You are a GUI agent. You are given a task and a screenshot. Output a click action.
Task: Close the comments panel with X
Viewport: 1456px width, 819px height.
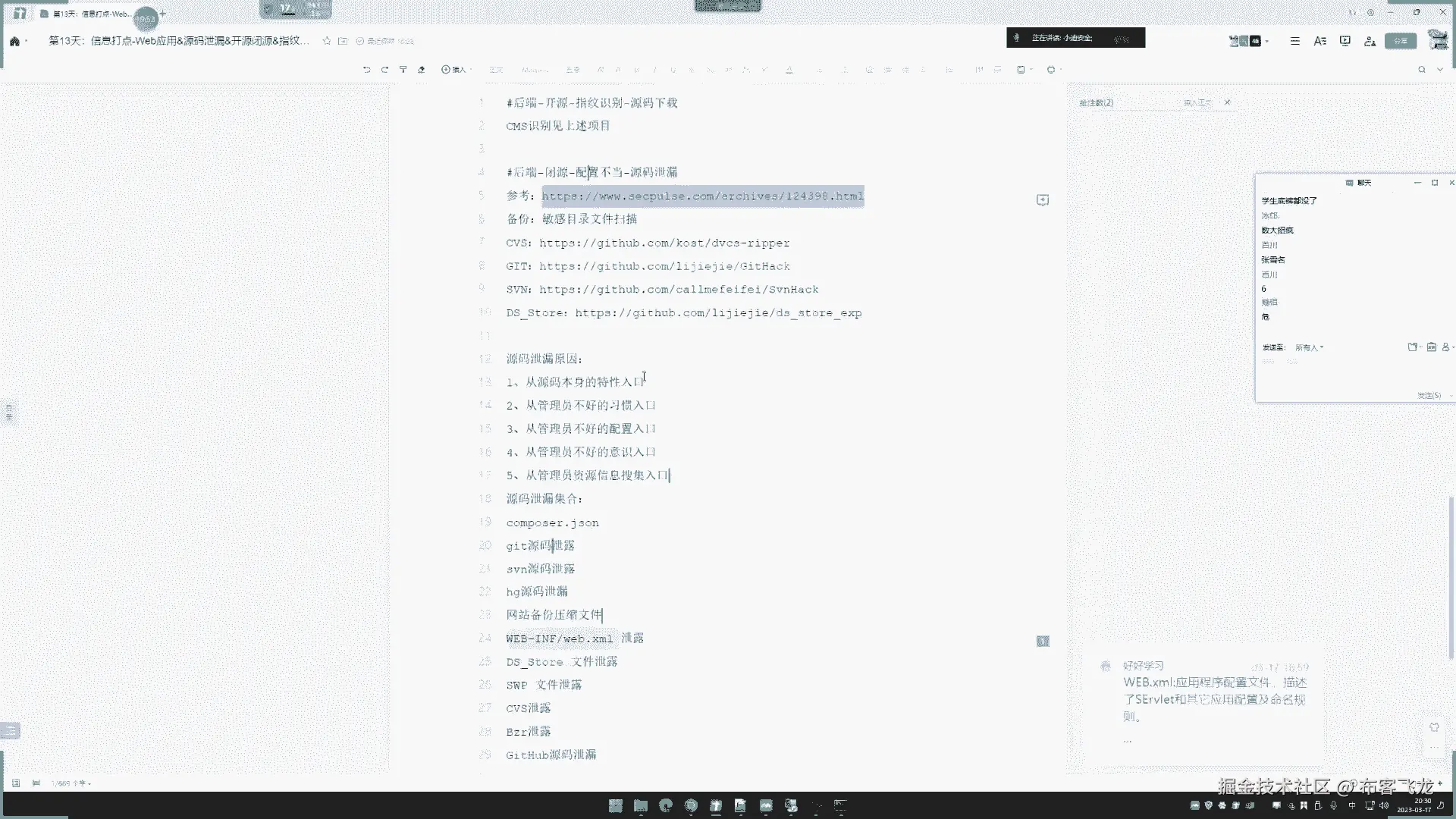coord(1227,102)
